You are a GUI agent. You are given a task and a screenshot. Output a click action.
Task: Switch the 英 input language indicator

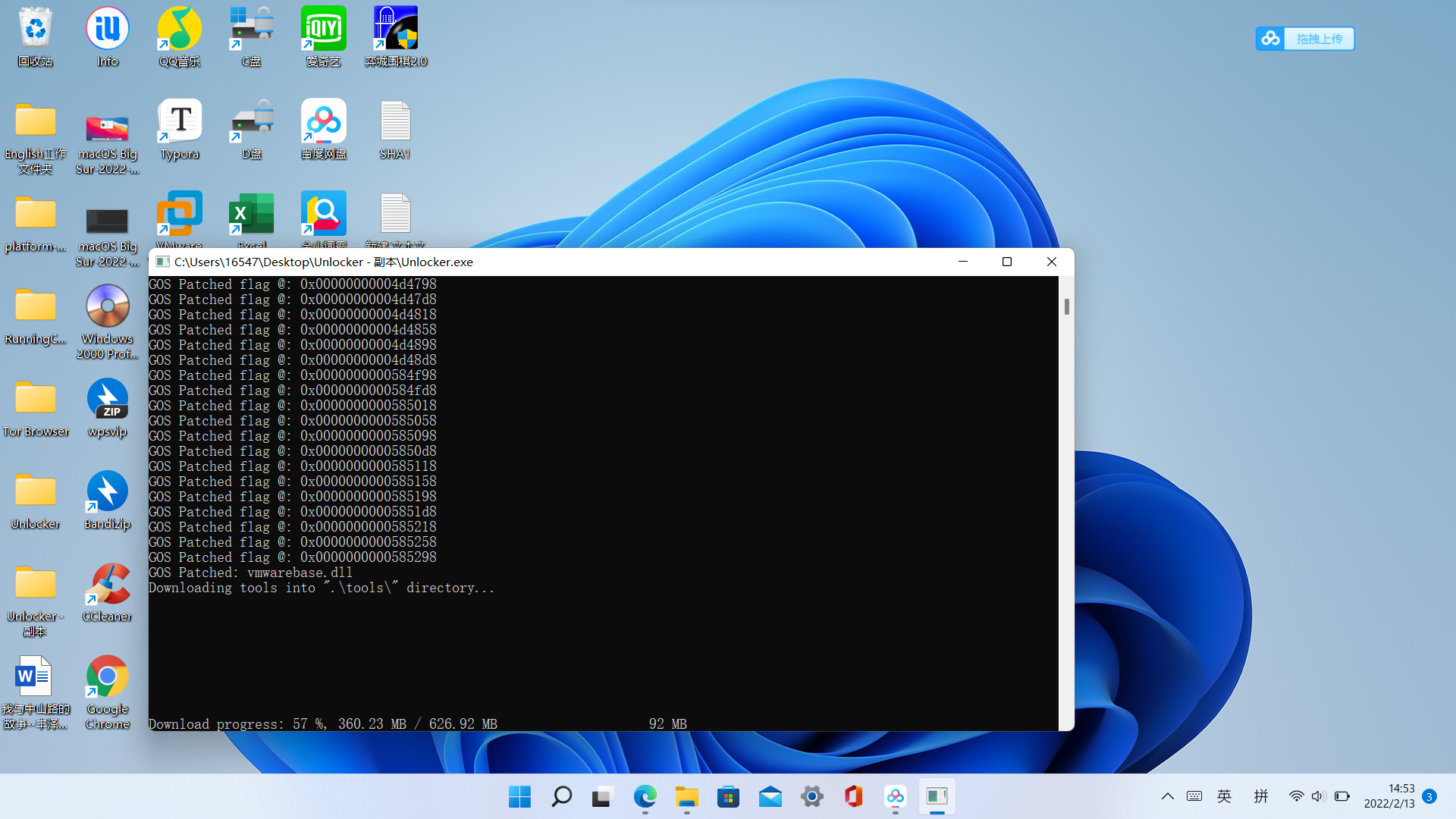click(1223, 797)
